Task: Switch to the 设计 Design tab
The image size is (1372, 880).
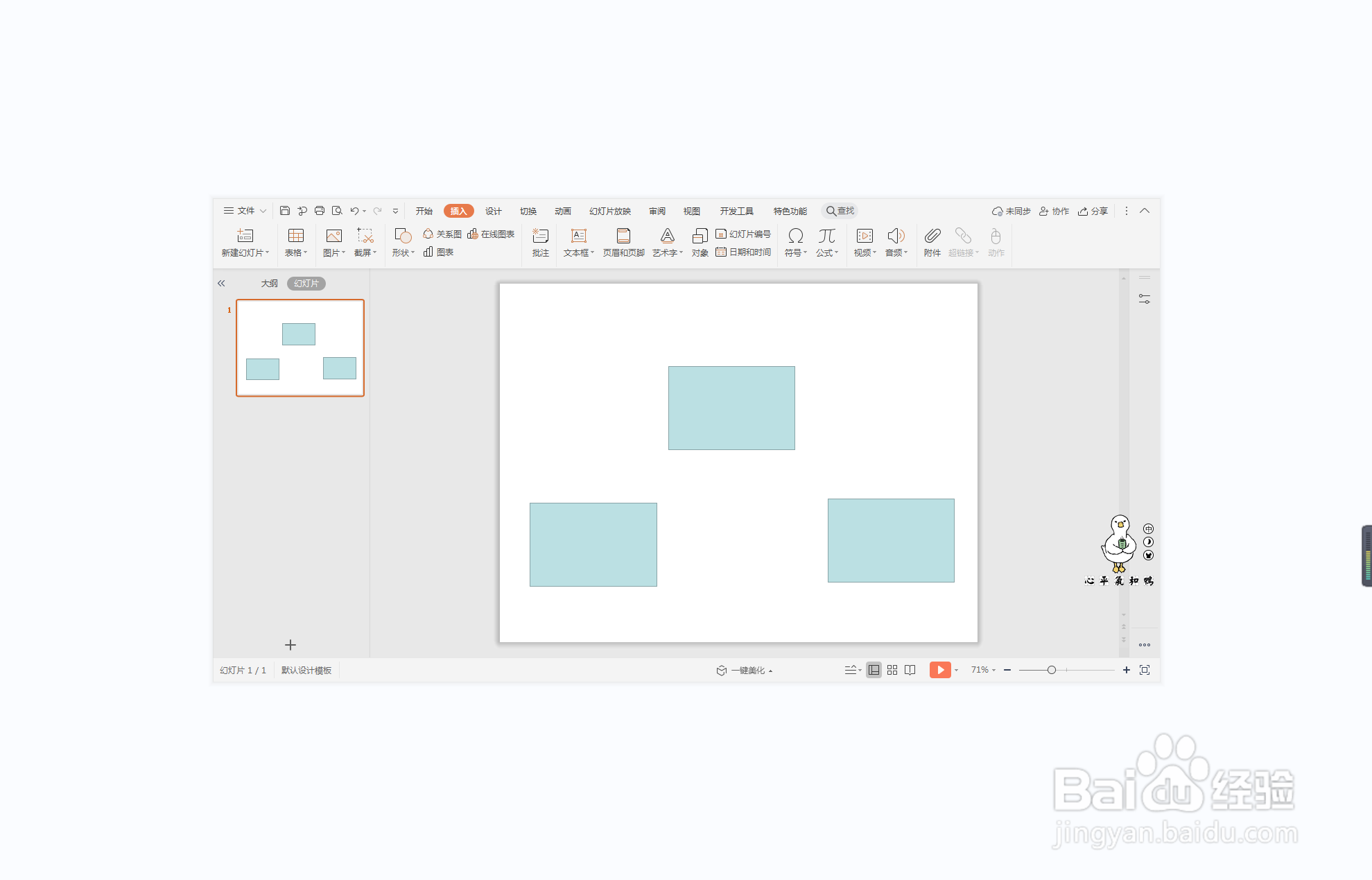Action: tap(493, 211)
